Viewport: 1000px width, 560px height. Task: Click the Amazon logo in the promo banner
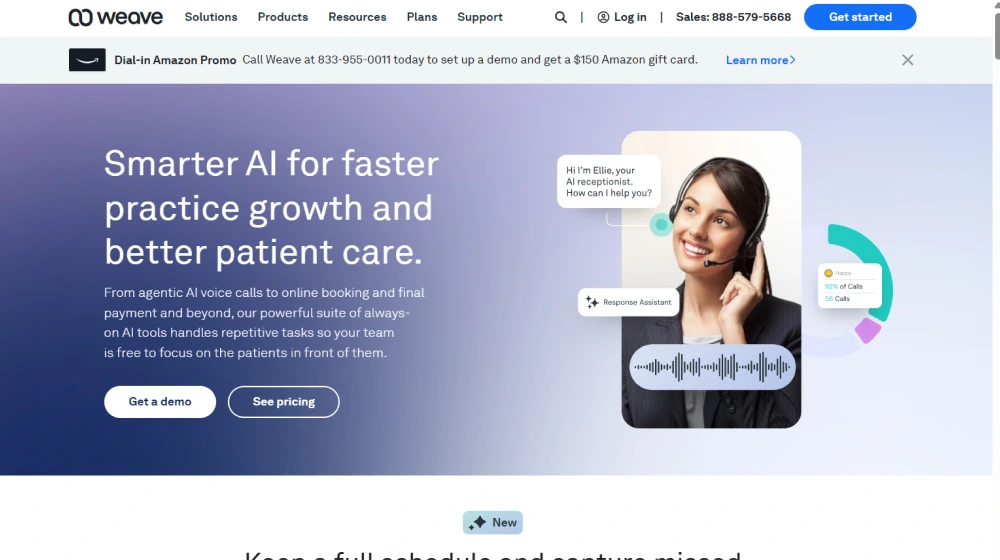click(87, 60)
